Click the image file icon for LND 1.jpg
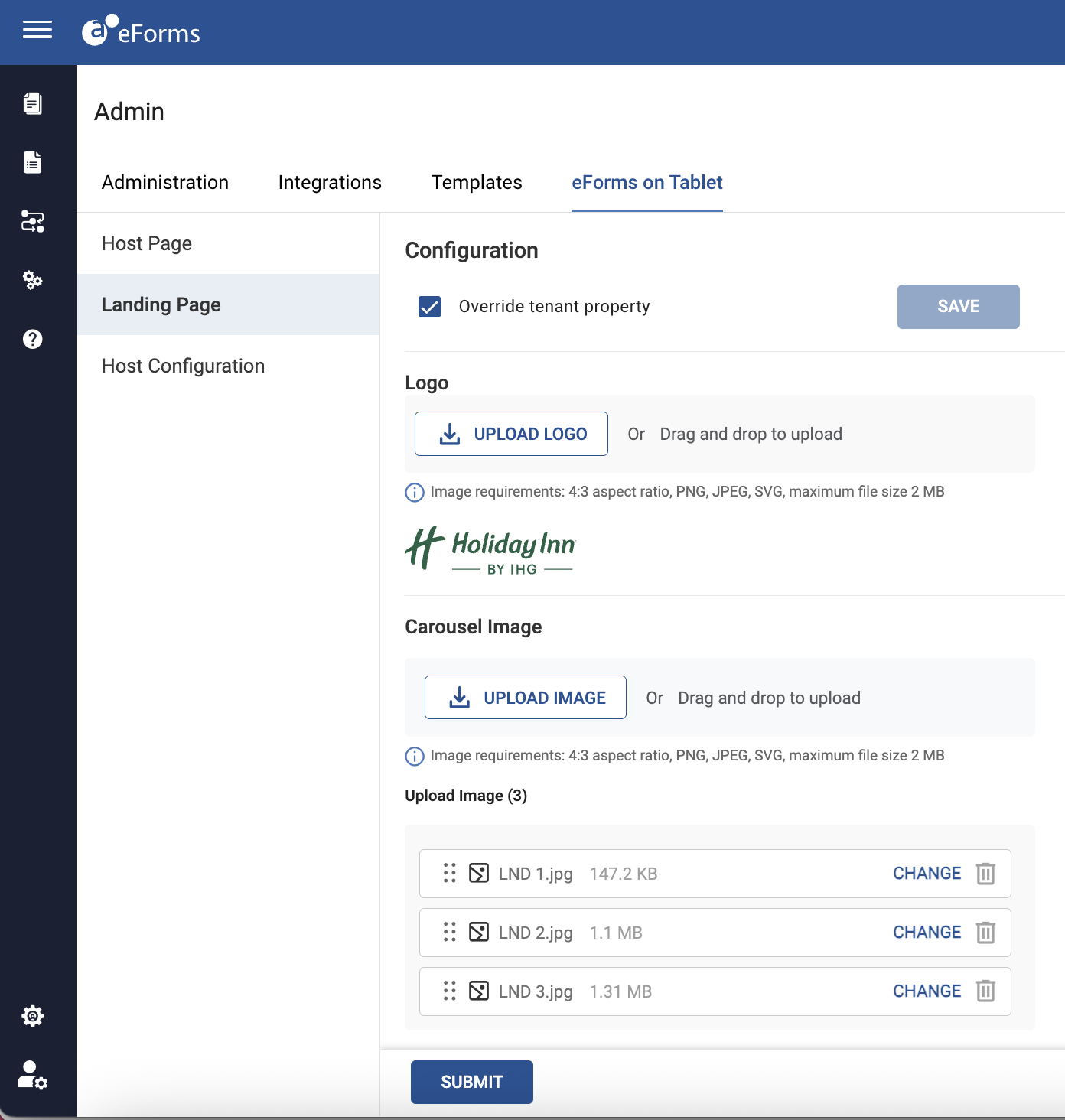Image resolution: width=1065 pixels, height=1120 pixels. pyautogui.click(x=479, y=873)
